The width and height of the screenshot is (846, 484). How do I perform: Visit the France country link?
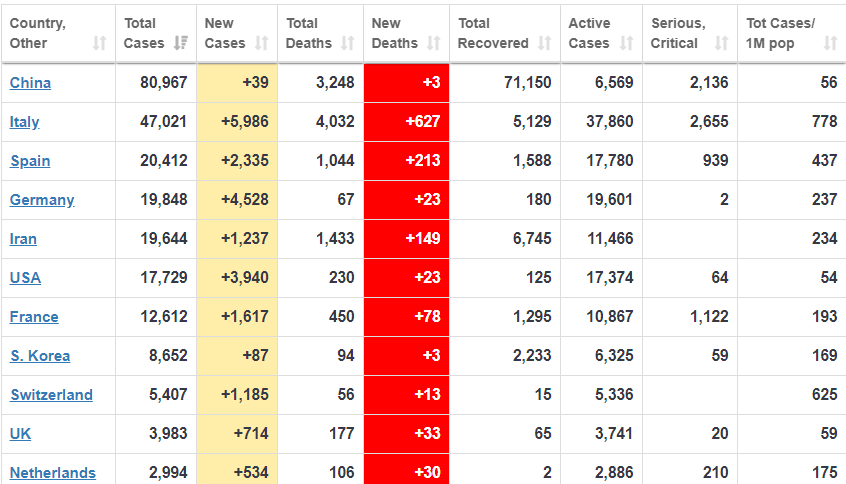coord(34,317)
